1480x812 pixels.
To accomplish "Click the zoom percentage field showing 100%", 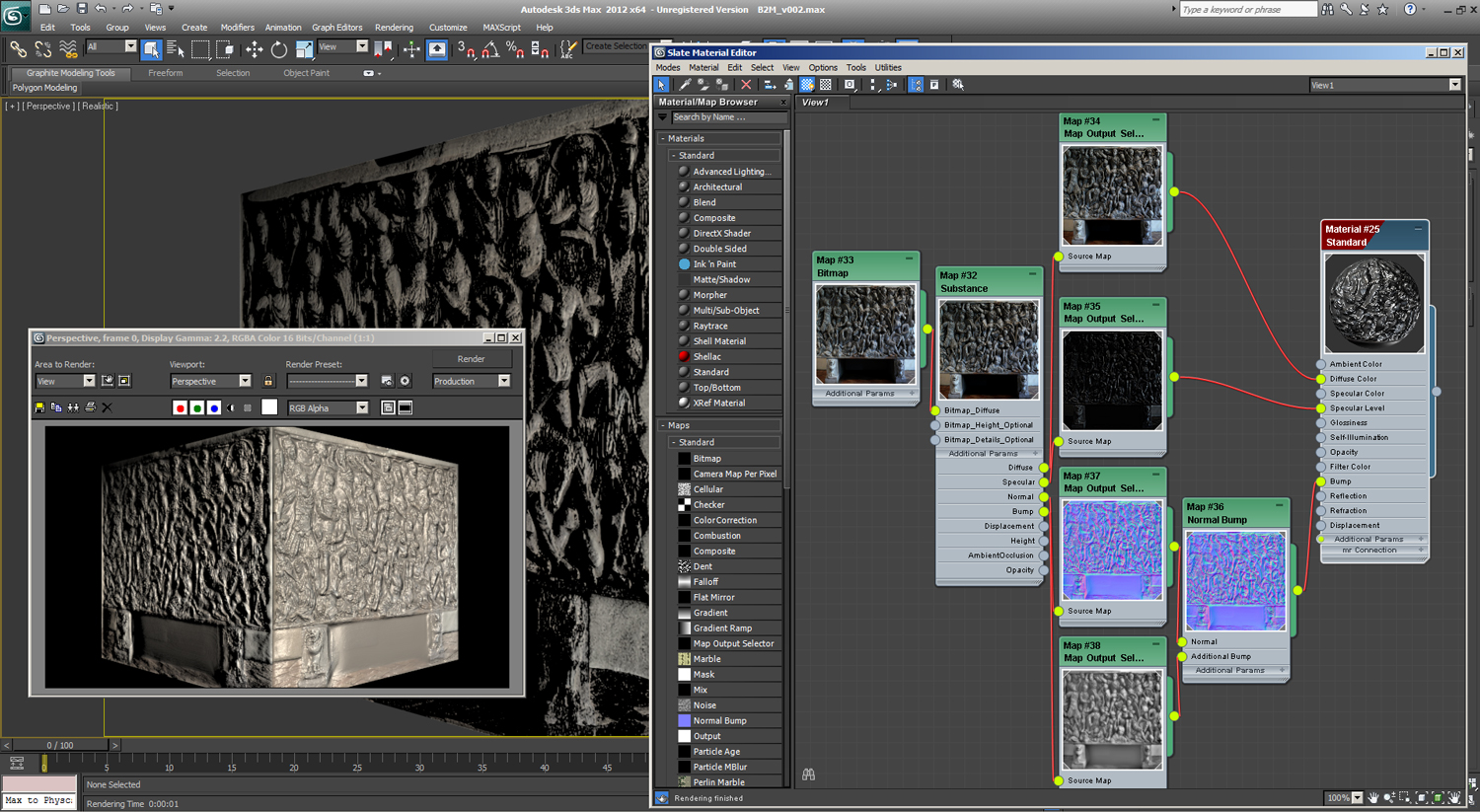I will tap(1339, 798).
